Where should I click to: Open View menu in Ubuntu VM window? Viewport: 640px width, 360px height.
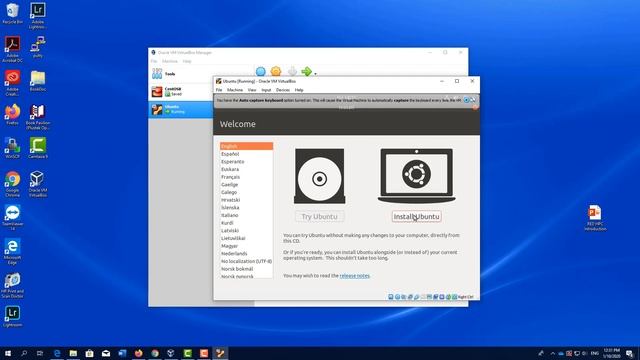tap(252, 90)
